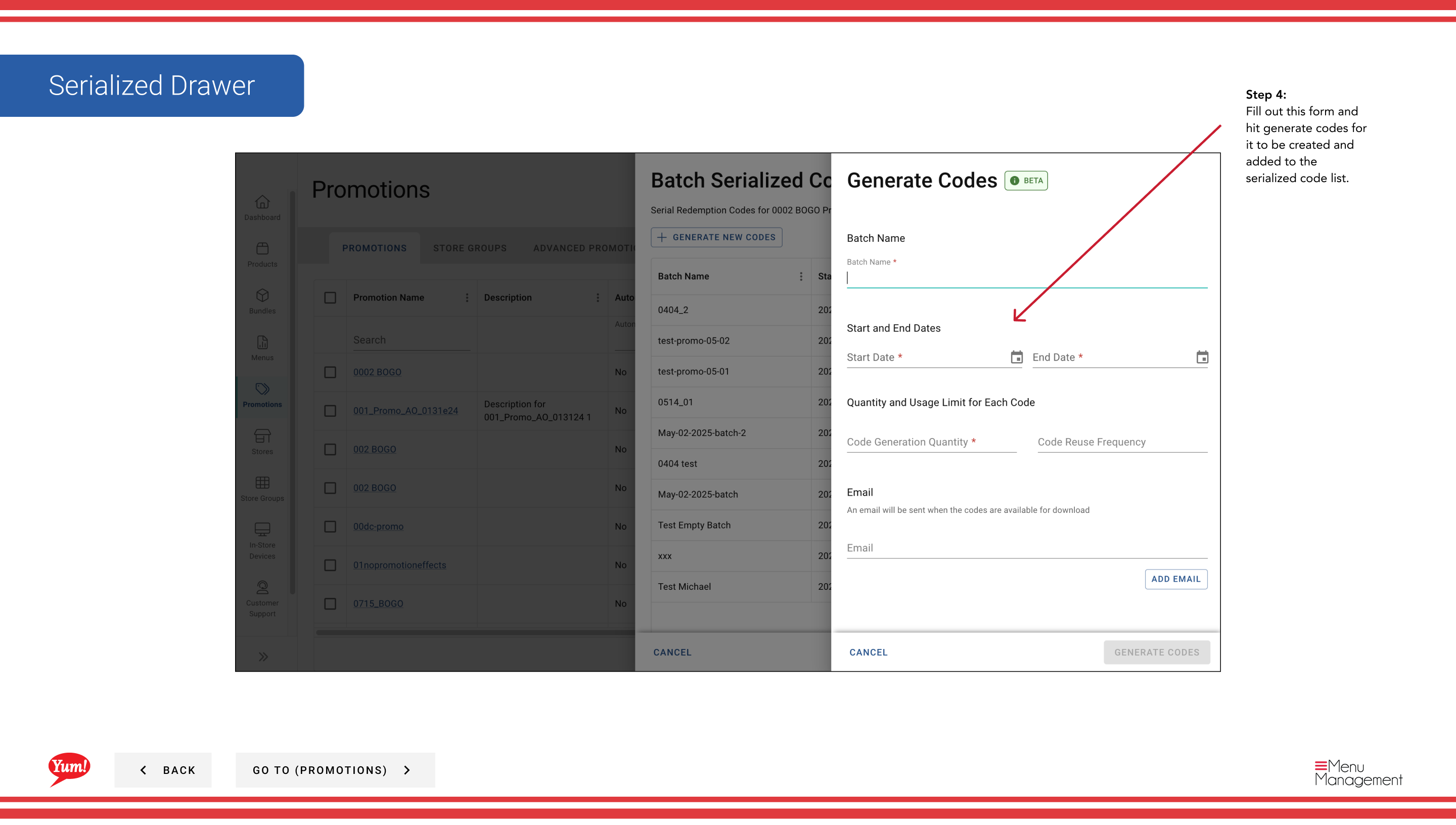
Task: Check the 01nopromotioneffects row checkbox
Action: pyautogui.click(x=330, y=565)
